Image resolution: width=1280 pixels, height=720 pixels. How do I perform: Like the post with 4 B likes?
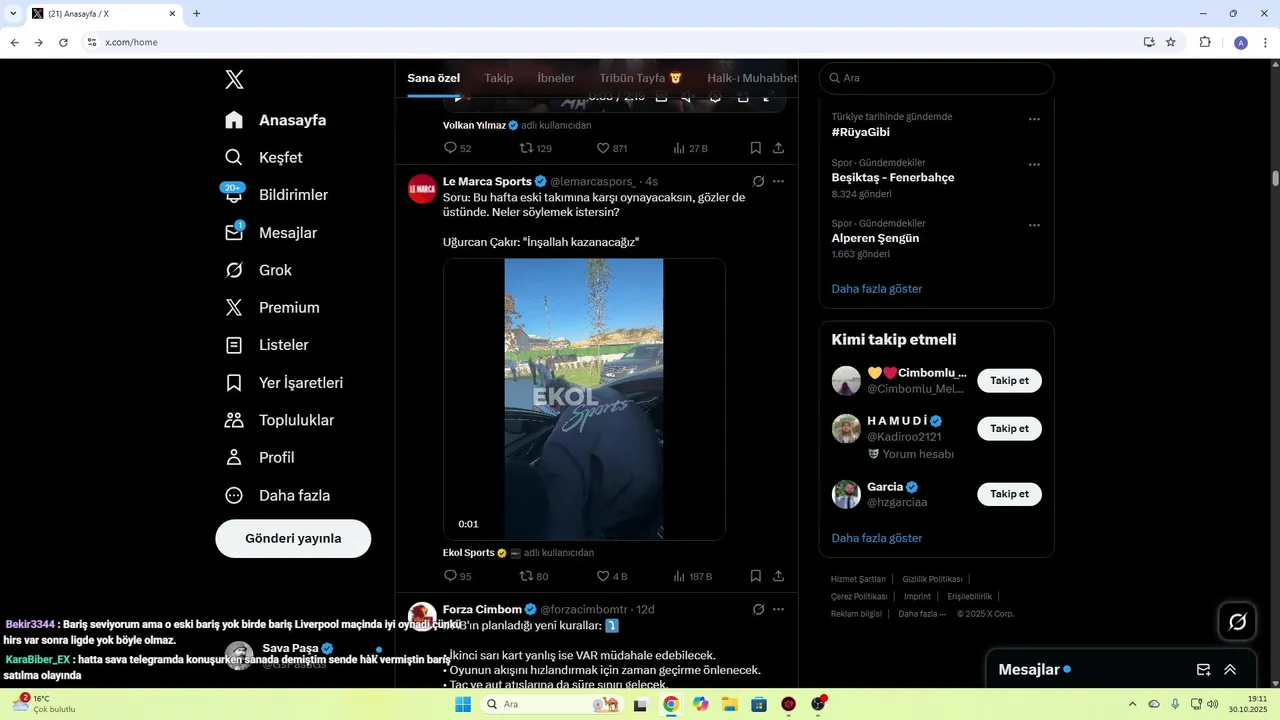[611, 576]
